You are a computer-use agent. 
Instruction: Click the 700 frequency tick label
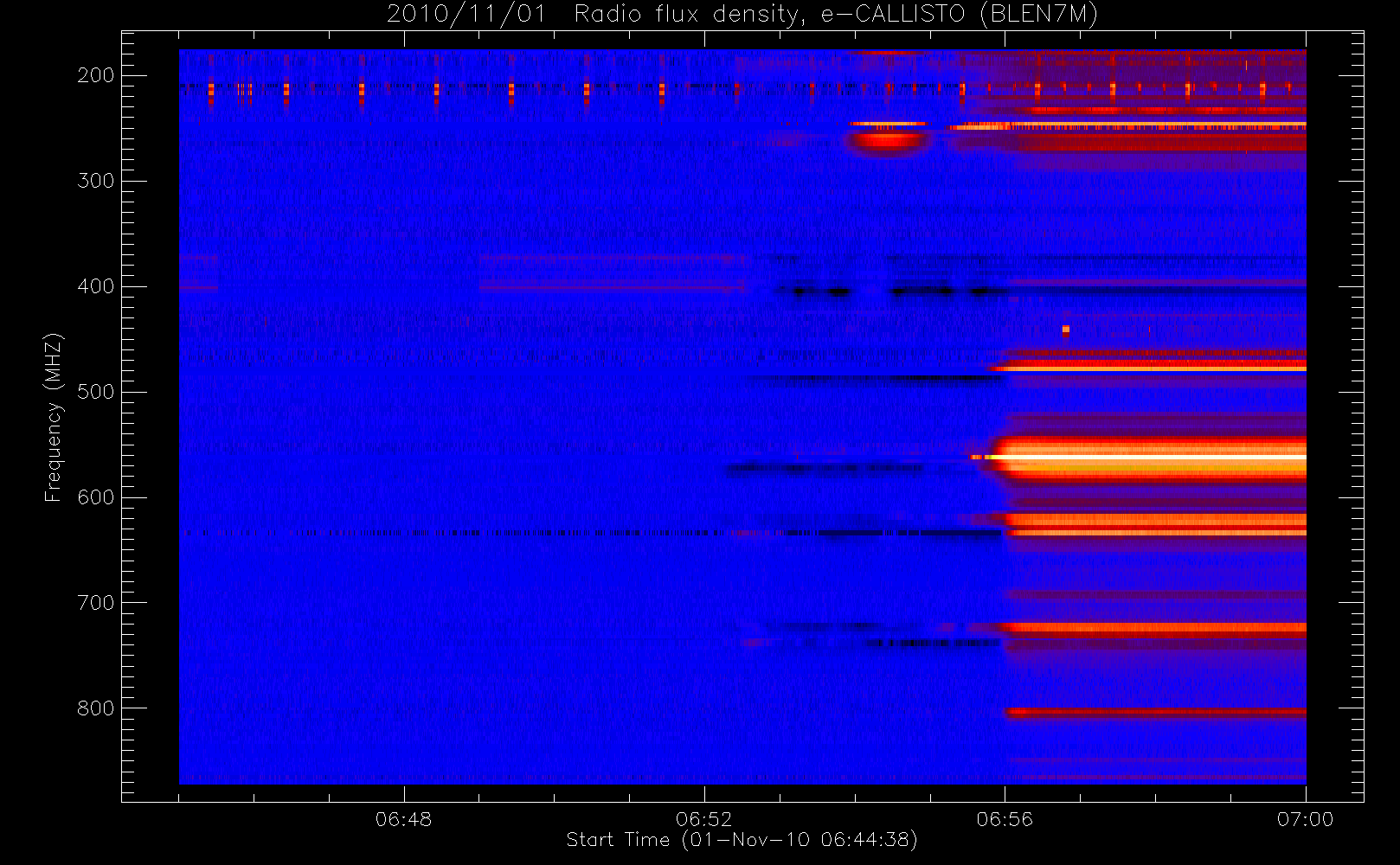point(95,603)
